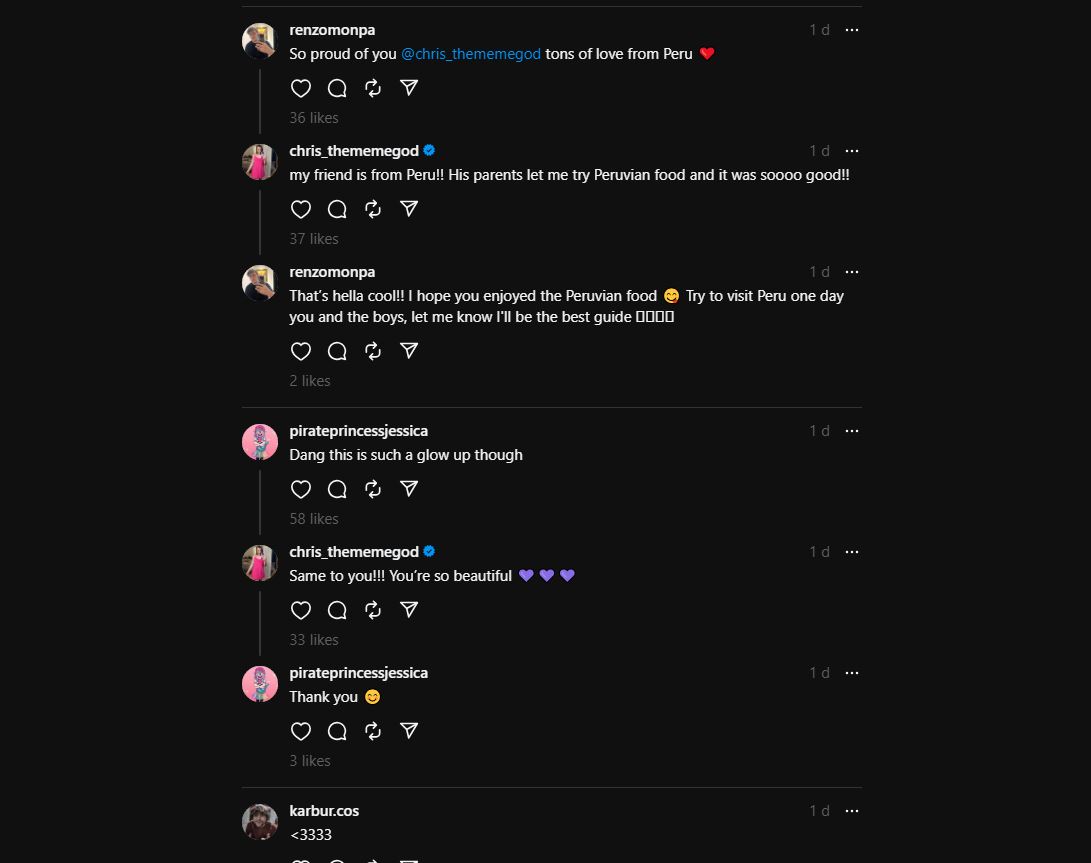Repost chris_thememegod's Peruvian food reply
This screenshot has width=1091, height=863.
(373, 209)
